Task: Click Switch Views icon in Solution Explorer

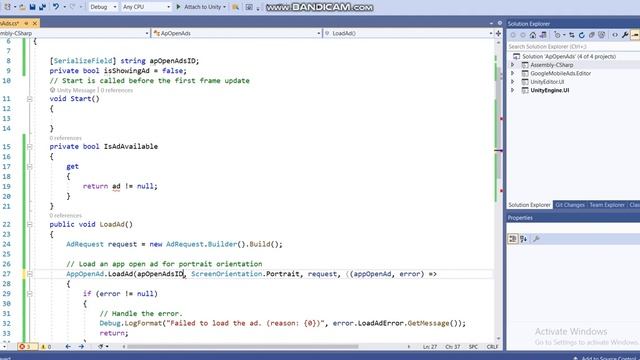Action: pyautogui.click(x=543, y=35)
